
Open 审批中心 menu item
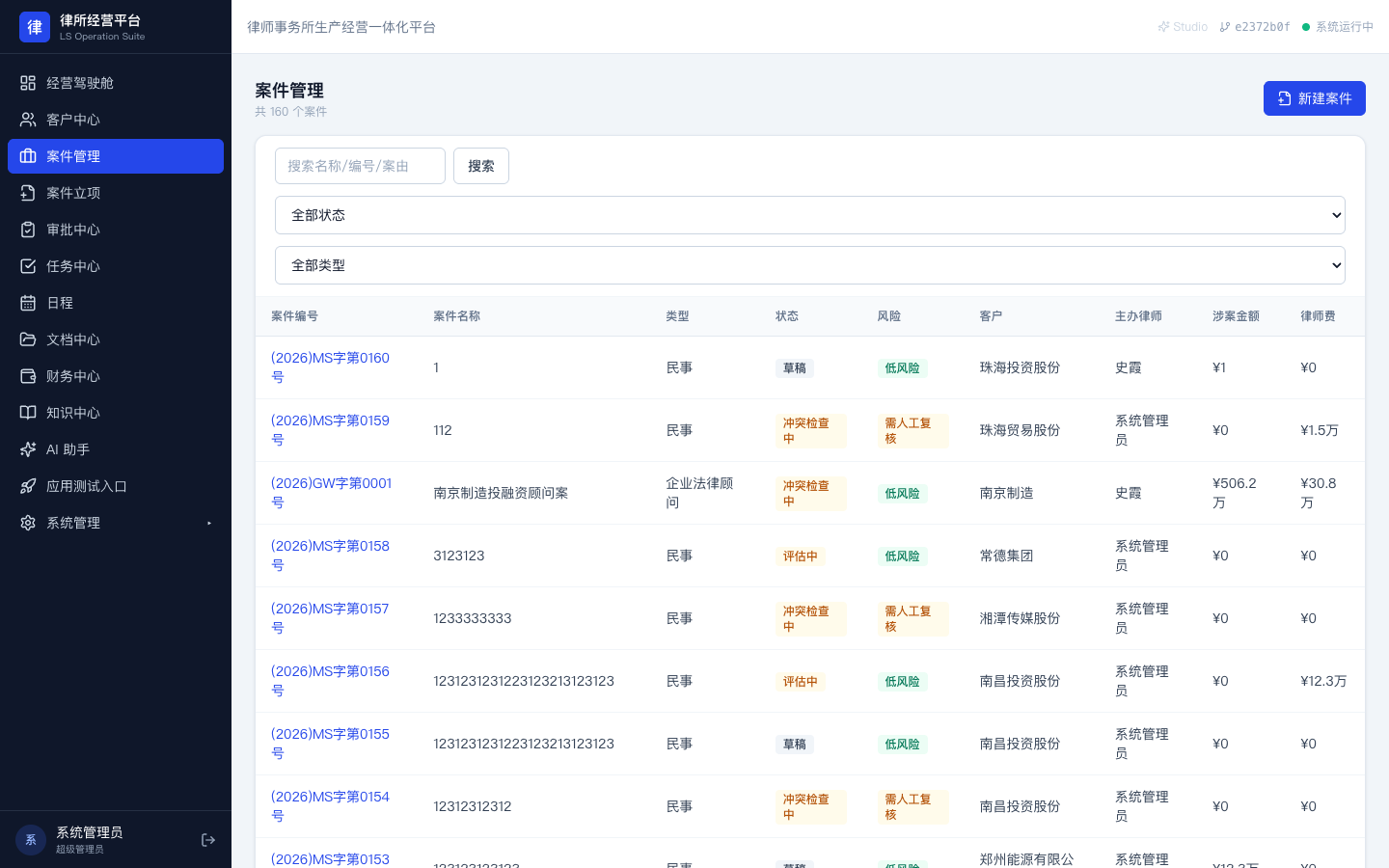[116, 230]
